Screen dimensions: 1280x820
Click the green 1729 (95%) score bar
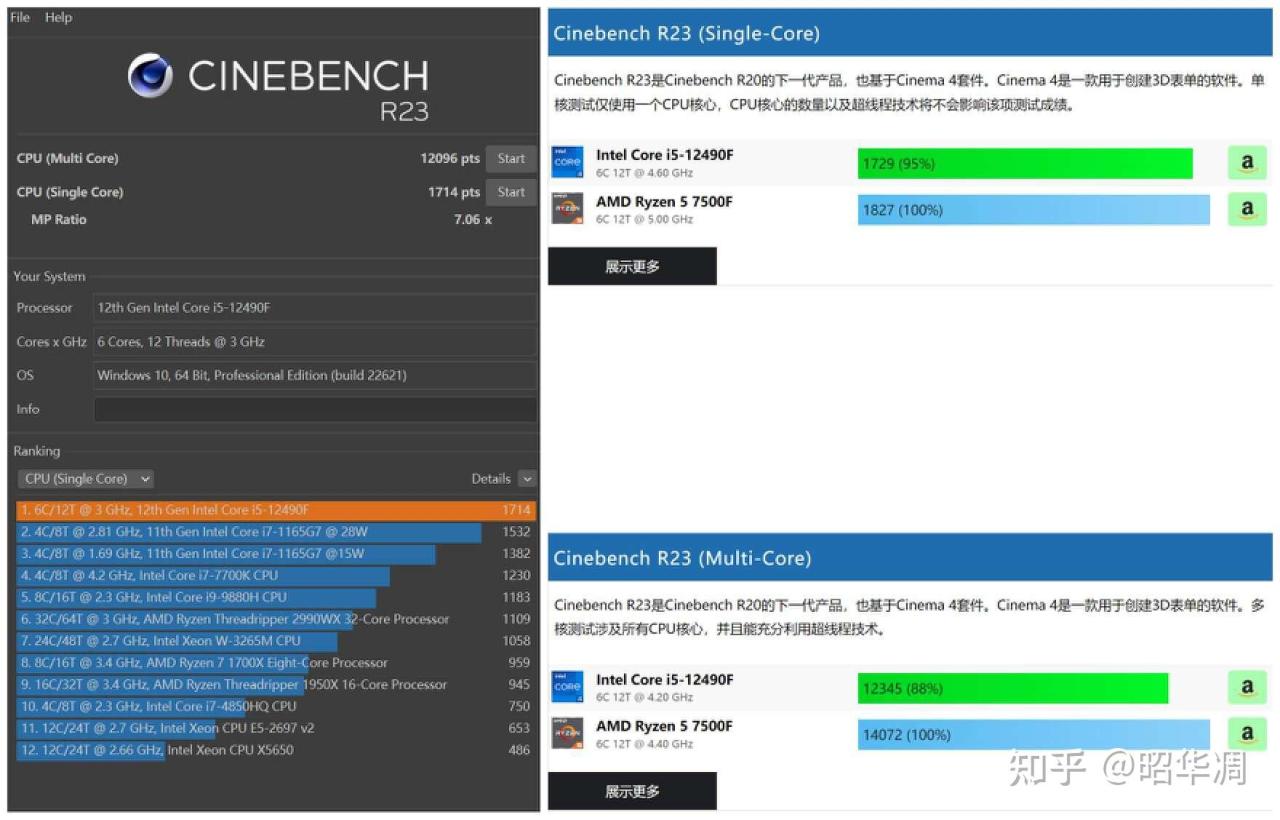point(1024,163)
